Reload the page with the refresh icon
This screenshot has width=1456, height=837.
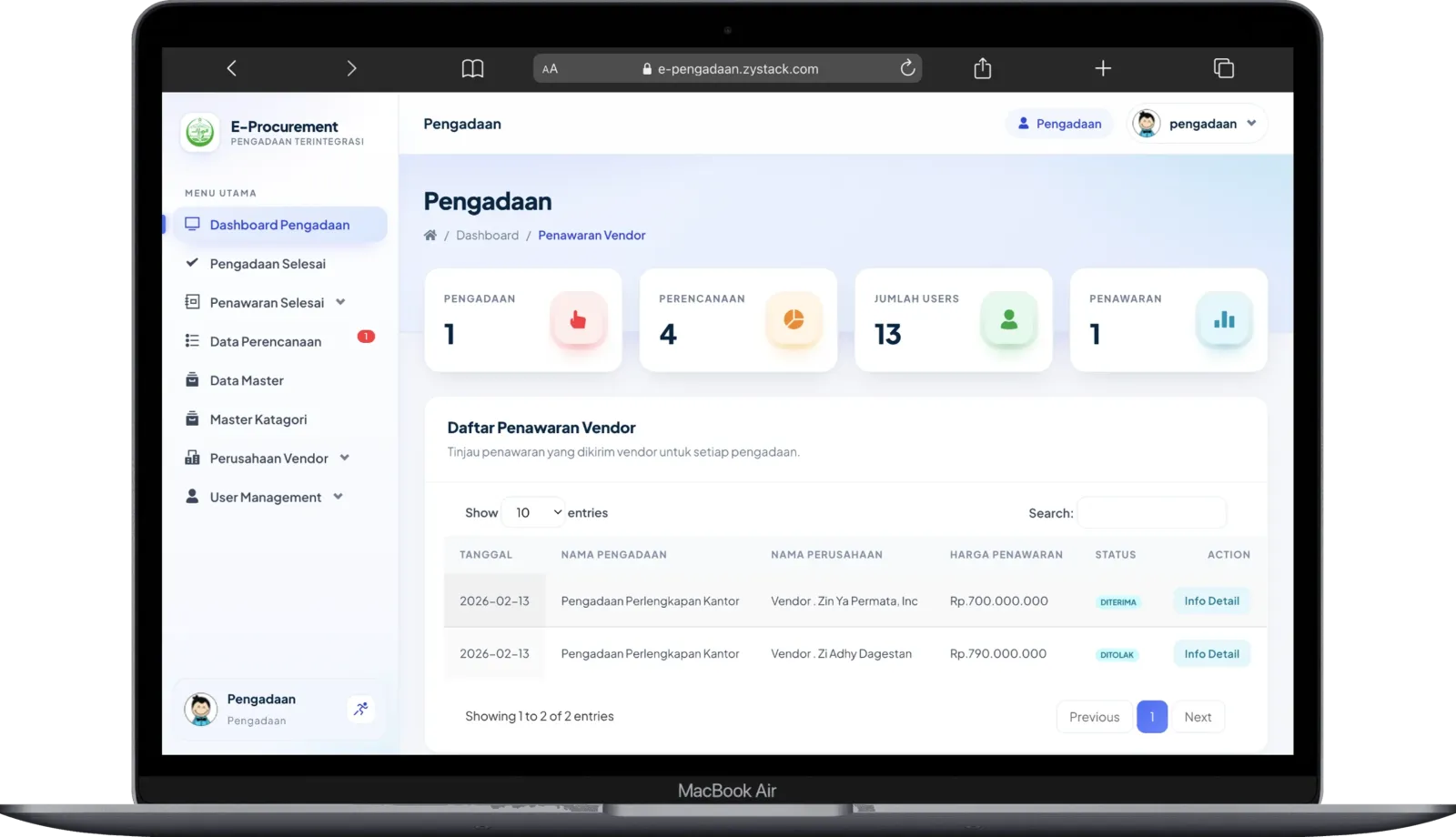(907, 68)
